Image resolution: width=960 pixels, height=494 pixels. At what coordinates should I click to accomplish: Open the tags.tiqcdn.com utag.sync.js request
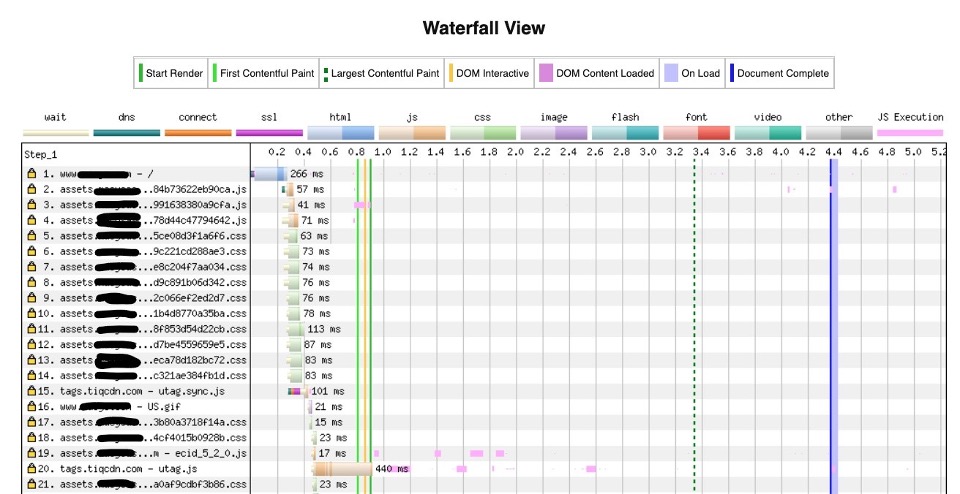[142, 391]
